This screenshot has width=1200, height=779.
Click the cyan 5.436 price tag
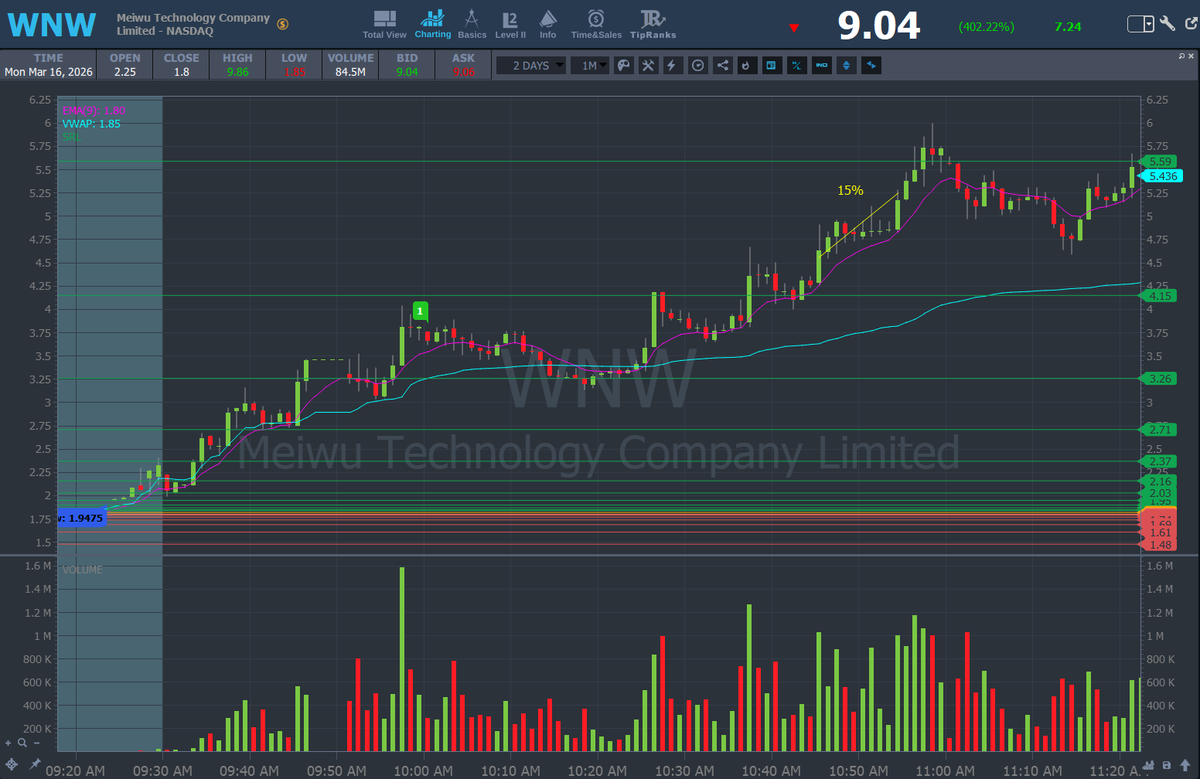pos(1161,176)
